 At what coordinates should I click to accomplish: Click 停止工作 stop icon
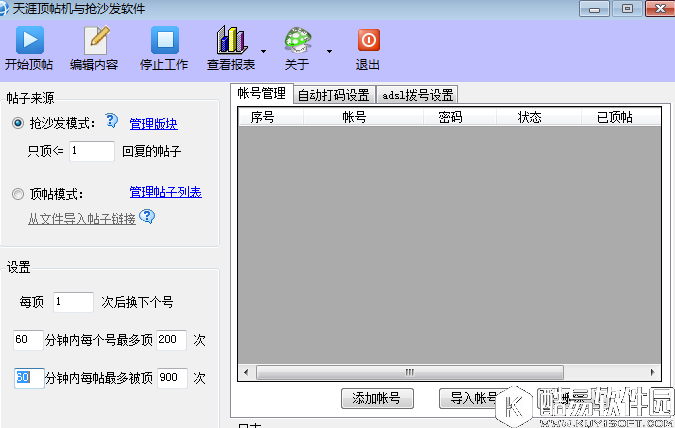[164, 40]
